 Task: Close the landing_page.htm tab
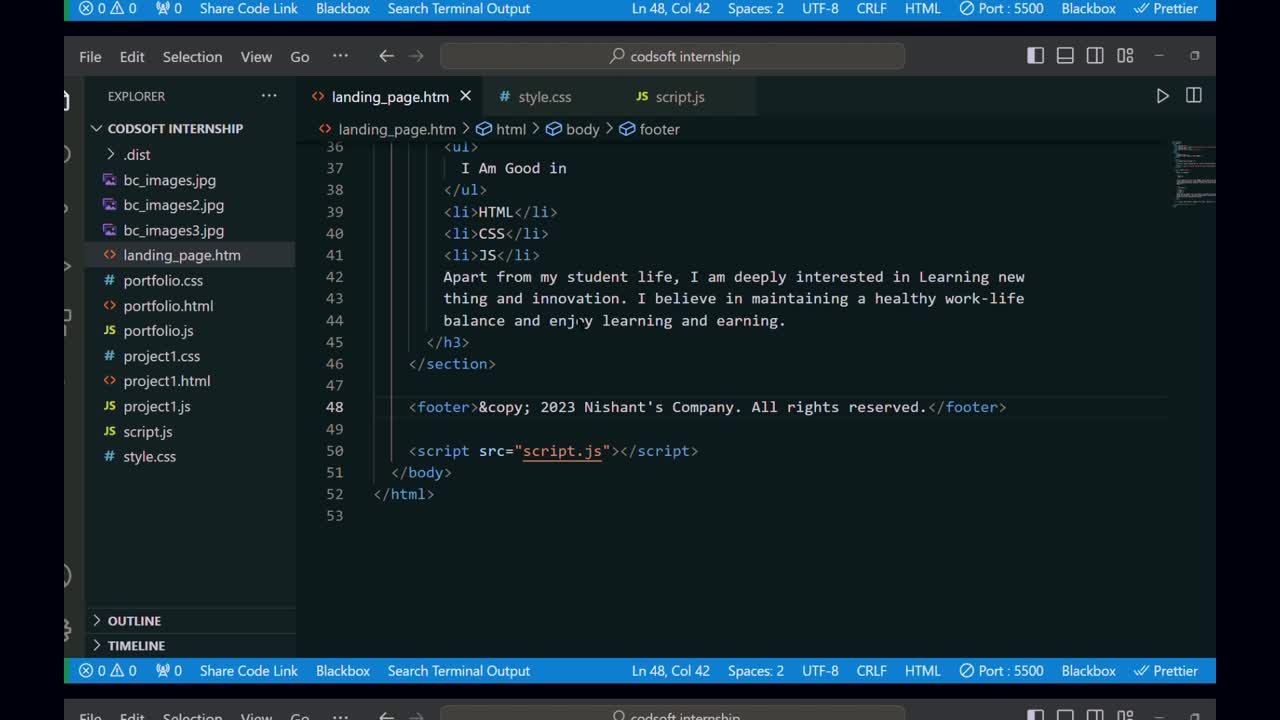tap(465, 96)
